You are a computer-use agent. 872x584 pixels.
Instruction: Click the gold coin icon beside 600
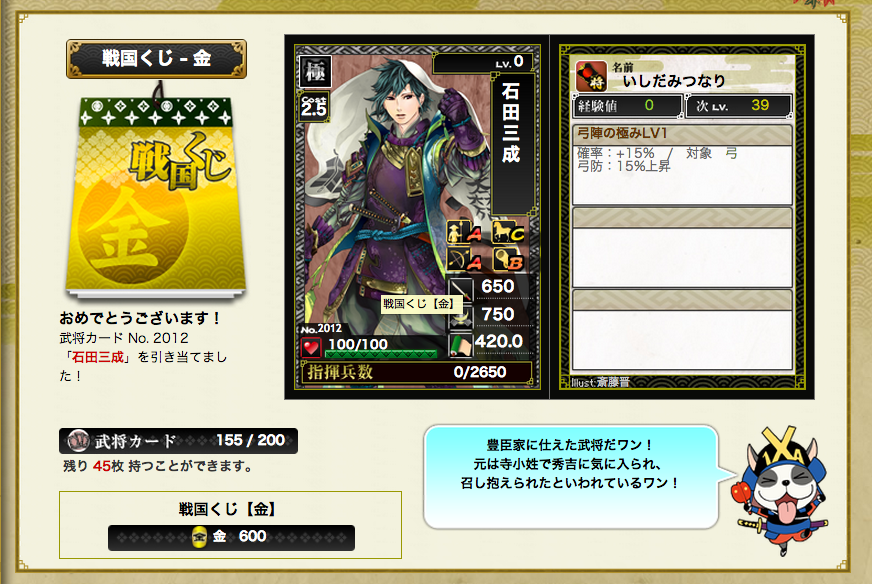[x=199, y=537]
